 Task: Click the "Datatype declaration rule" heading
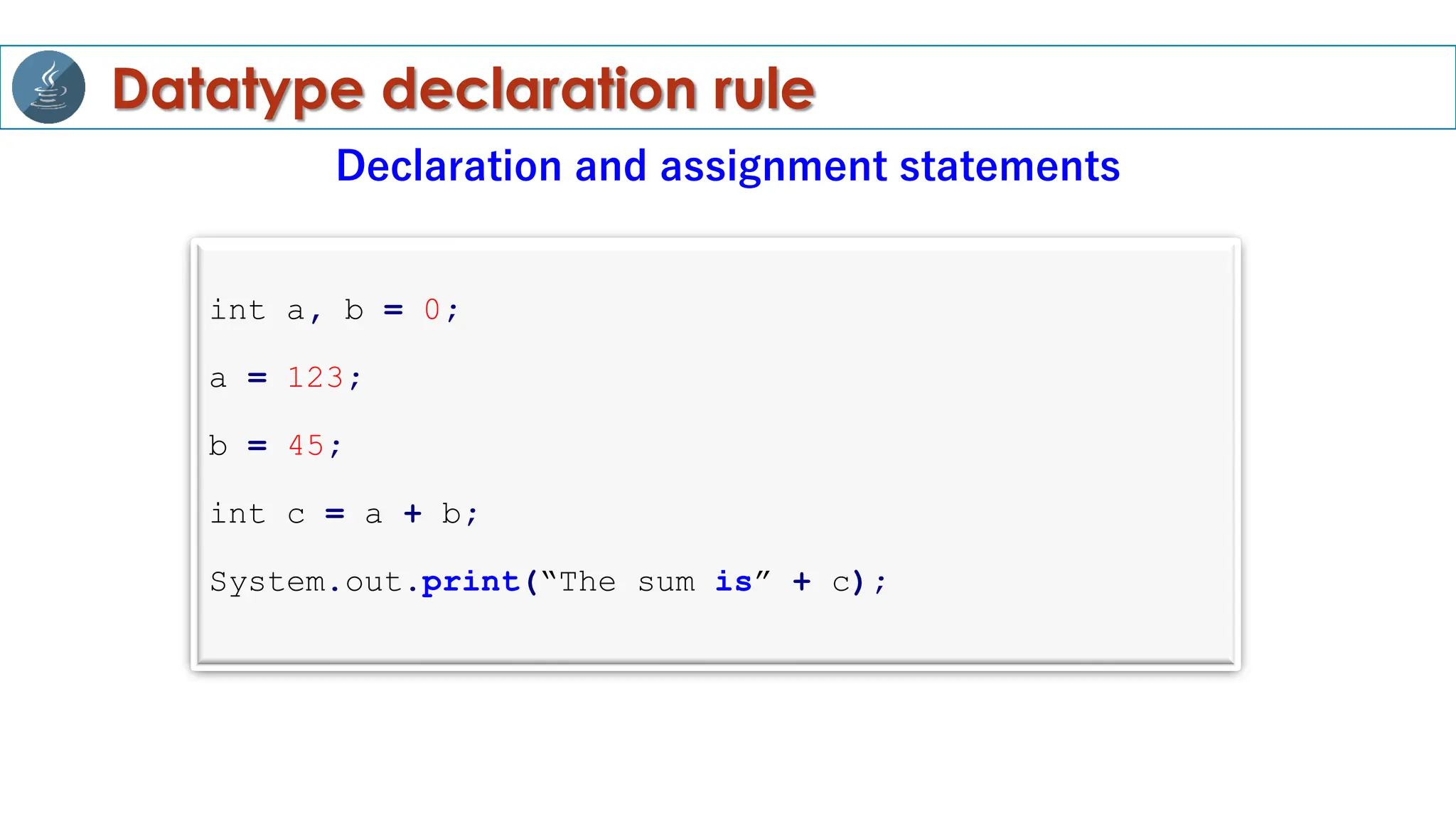pyautogui.click(x=464, y=91)
